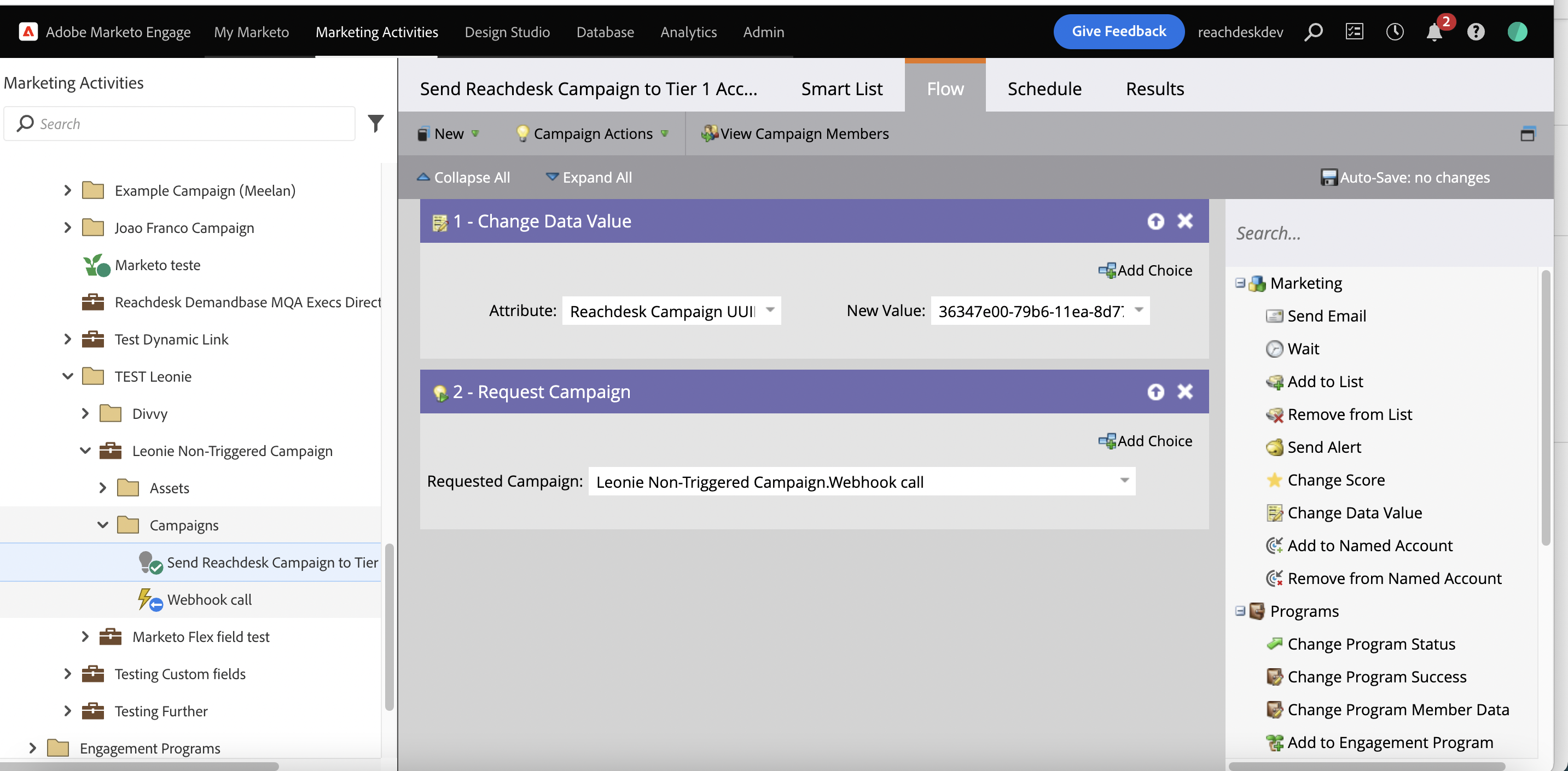Open the global search magnifier icon

pyautogui.click(x=1313, y=31)
